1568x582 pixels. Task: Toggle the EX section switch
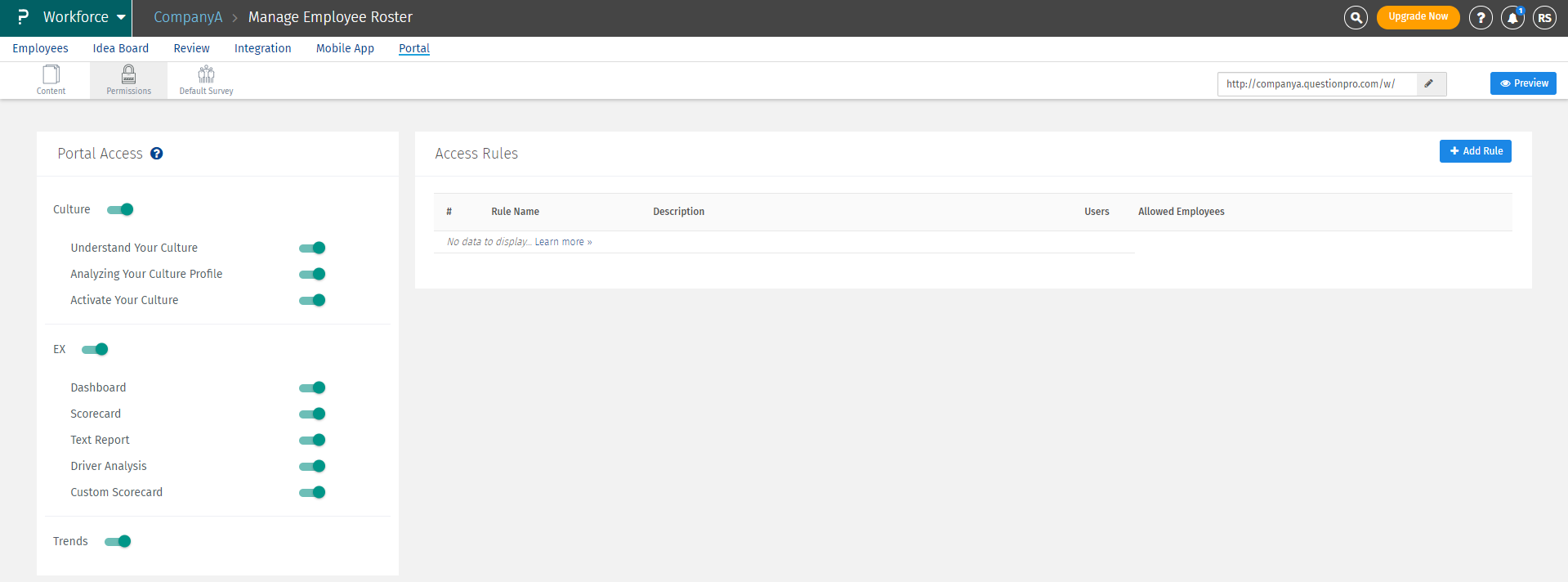[x=95, y=349]
